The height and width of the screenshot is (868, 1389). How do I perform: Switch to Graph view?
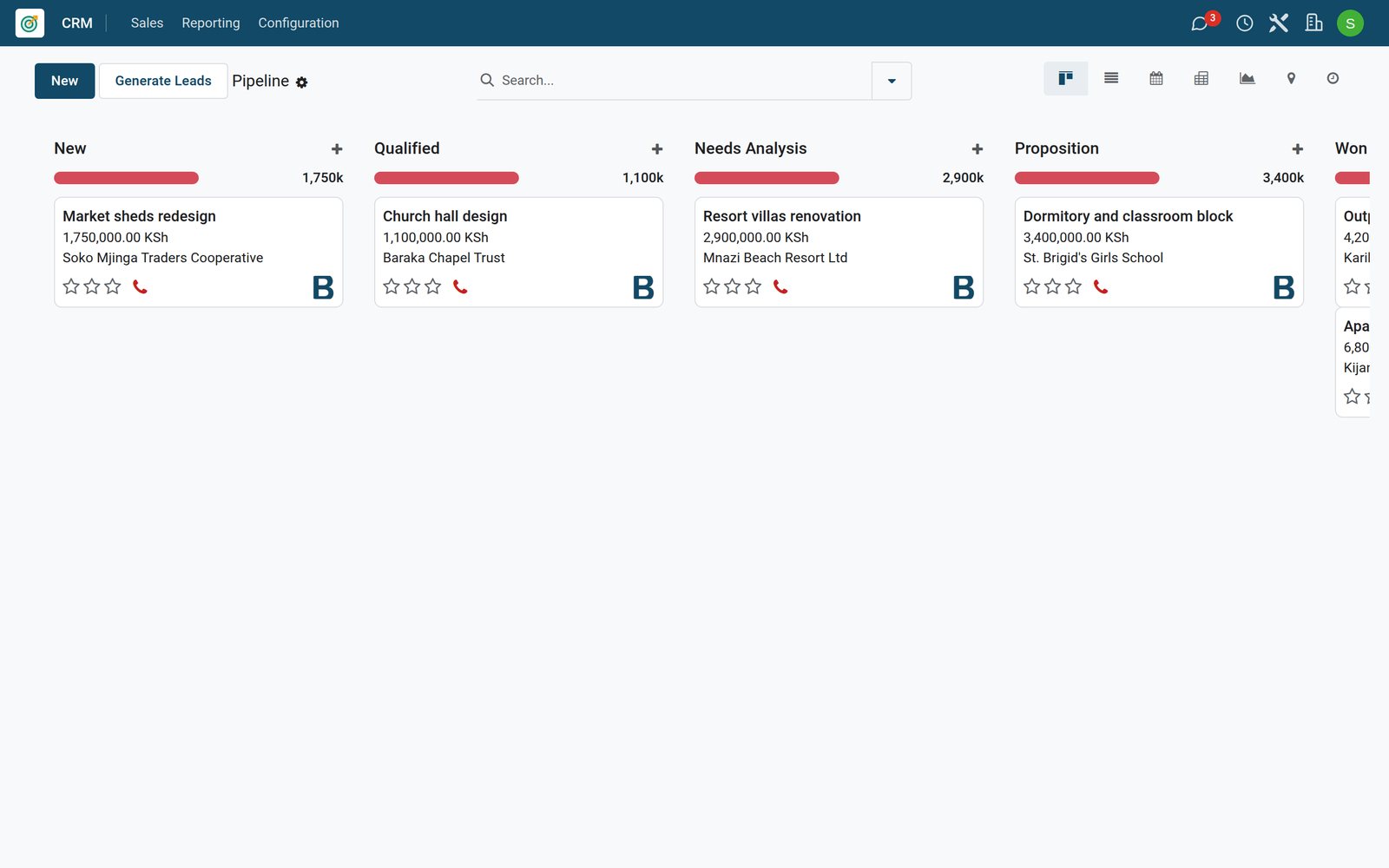point(1247,79)
